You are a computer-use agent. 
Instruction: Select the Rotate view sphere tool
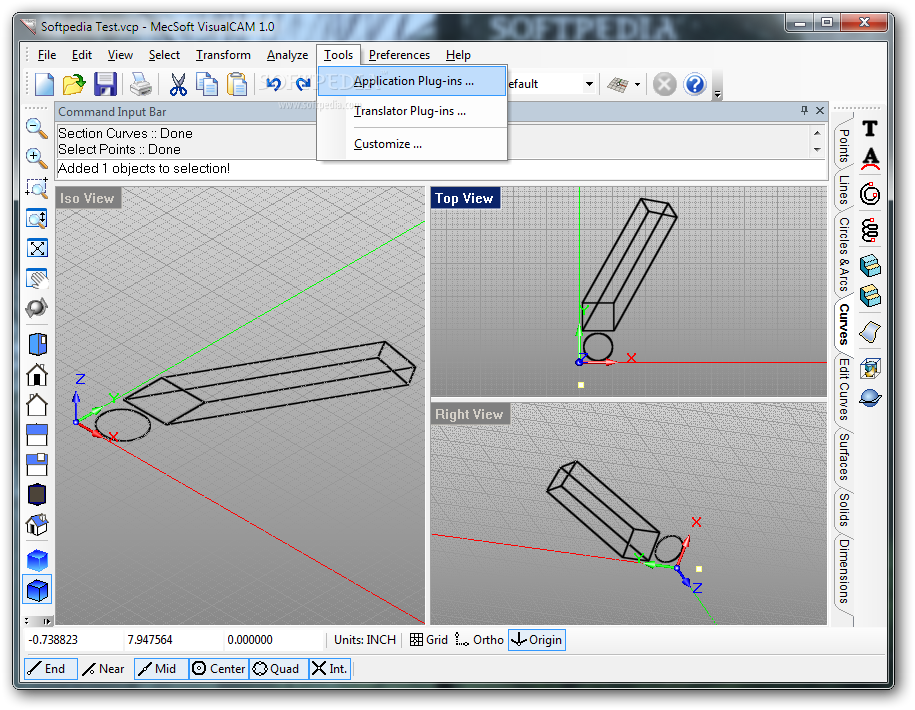(37, 307)
